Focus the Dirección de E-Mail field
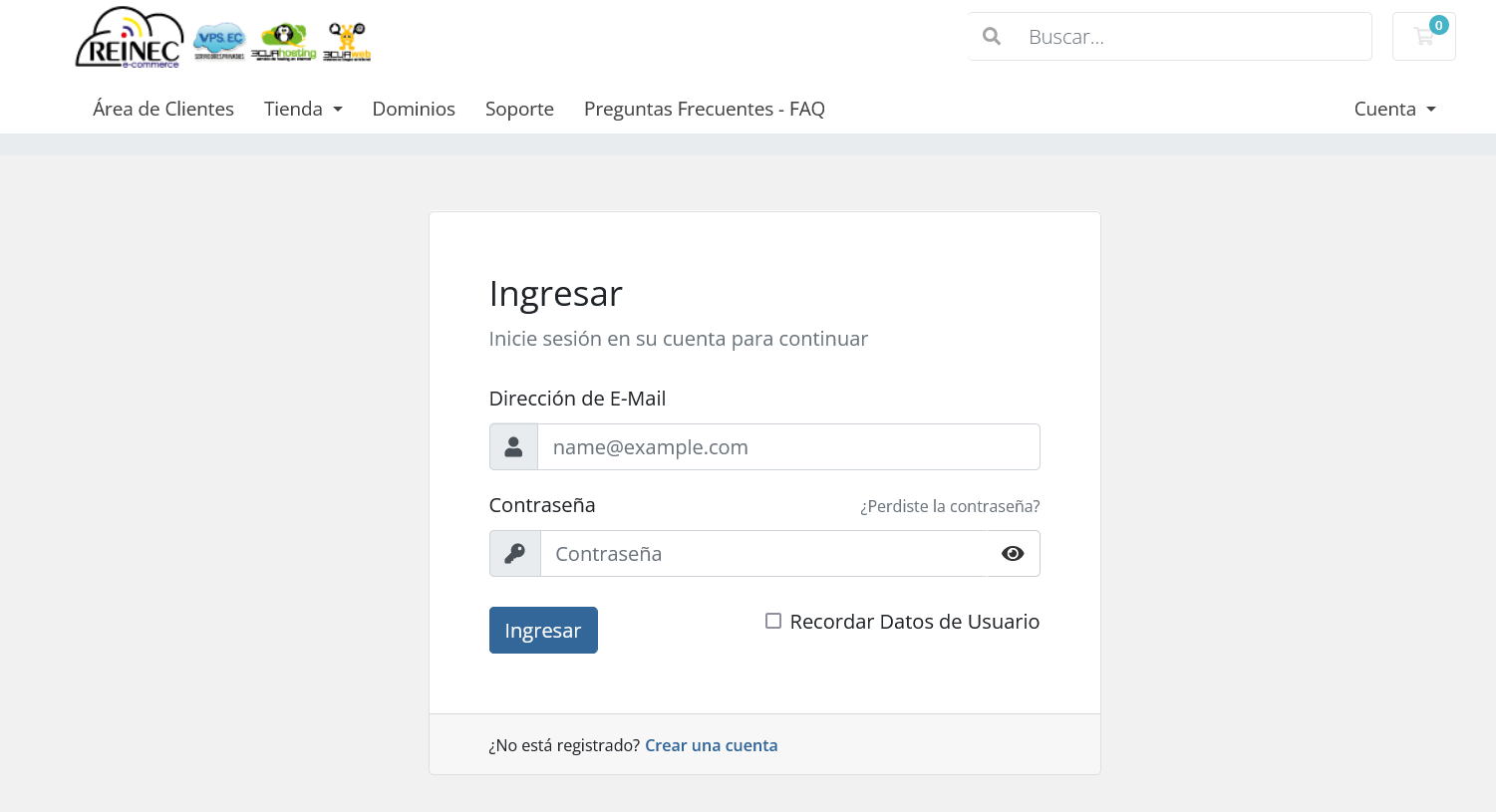Screen dimensions: 1496x812 [787, 447]
